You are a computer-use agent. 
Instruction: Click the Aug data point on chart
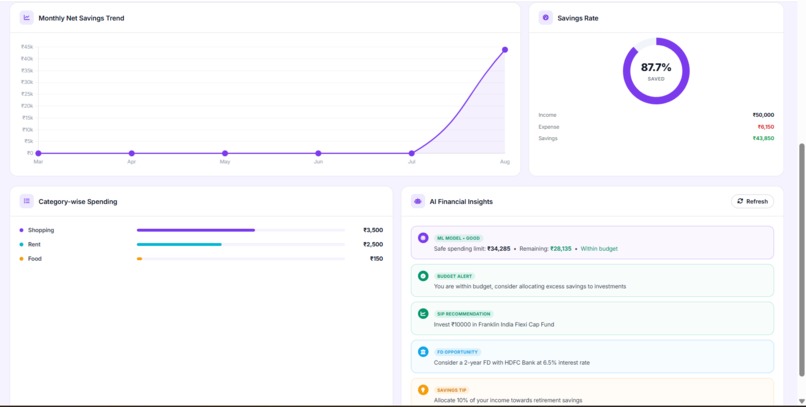[x=505, y=50]
